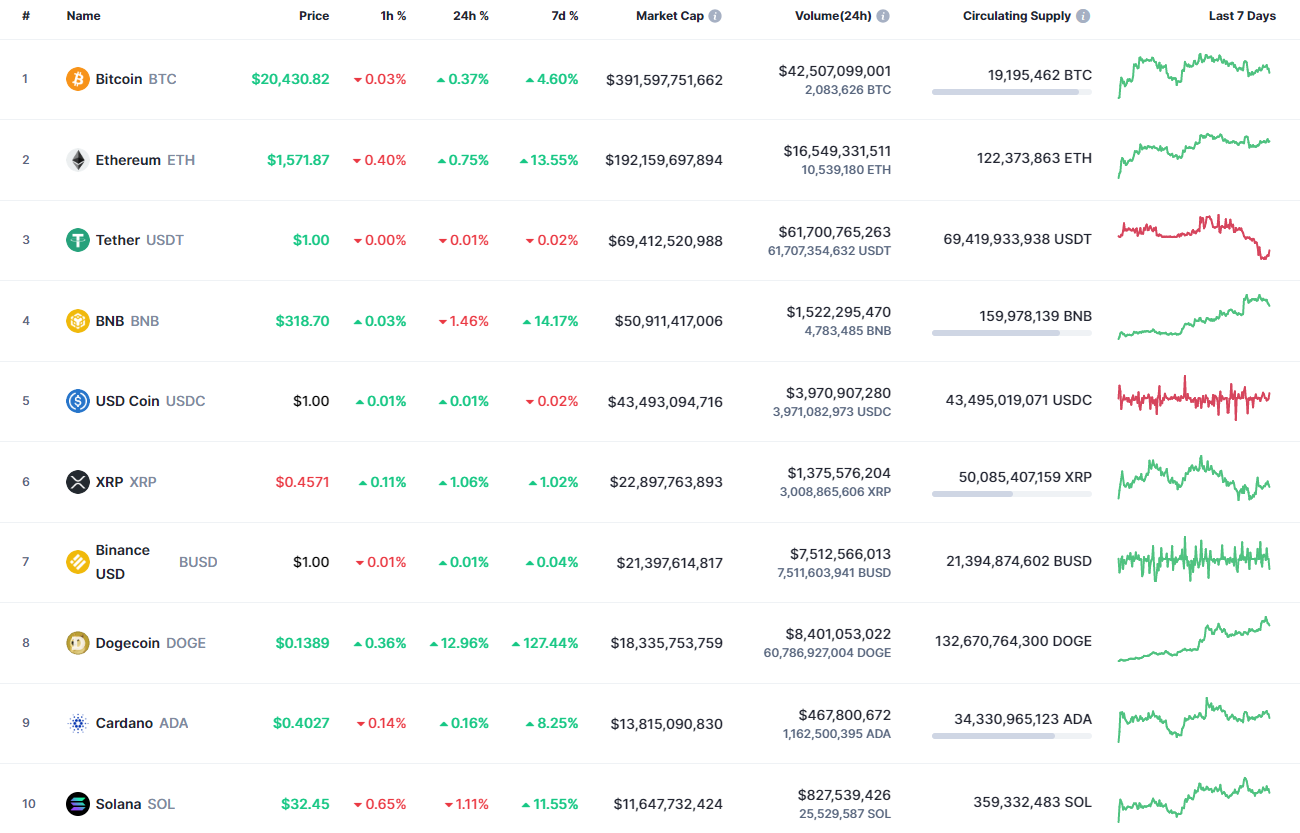Click the BNB coin logo icon
Viewport: 1300px width, 833px height.
pos(77,320)
